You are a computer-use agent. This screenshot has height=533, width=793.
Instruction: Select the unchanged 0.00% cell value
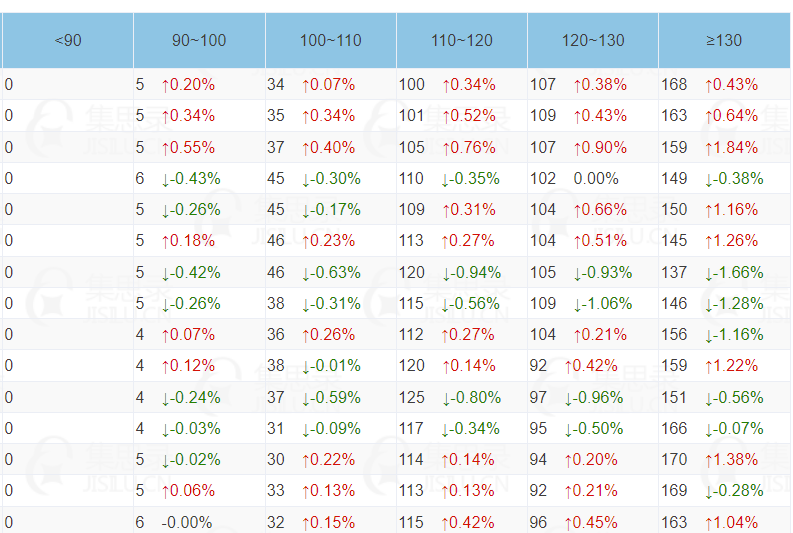(596, 178)
